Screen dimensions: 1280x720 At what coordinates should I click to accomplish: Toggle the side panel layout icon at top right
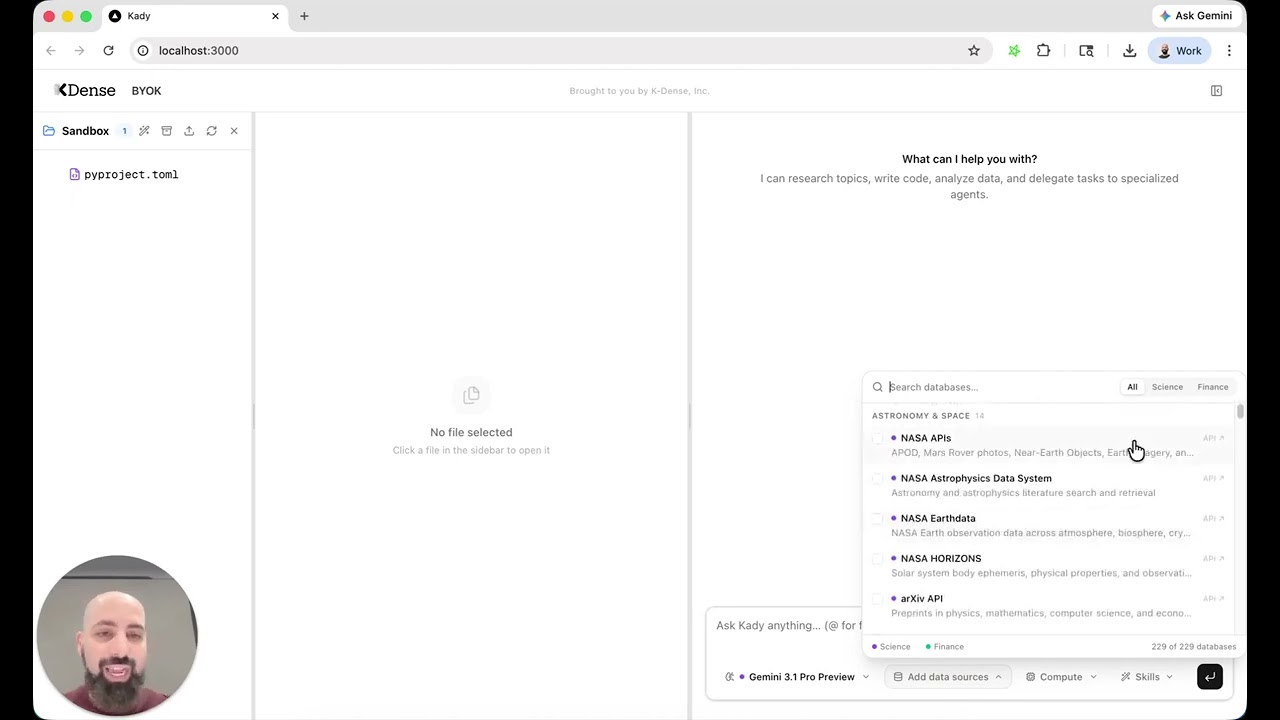1216,91
